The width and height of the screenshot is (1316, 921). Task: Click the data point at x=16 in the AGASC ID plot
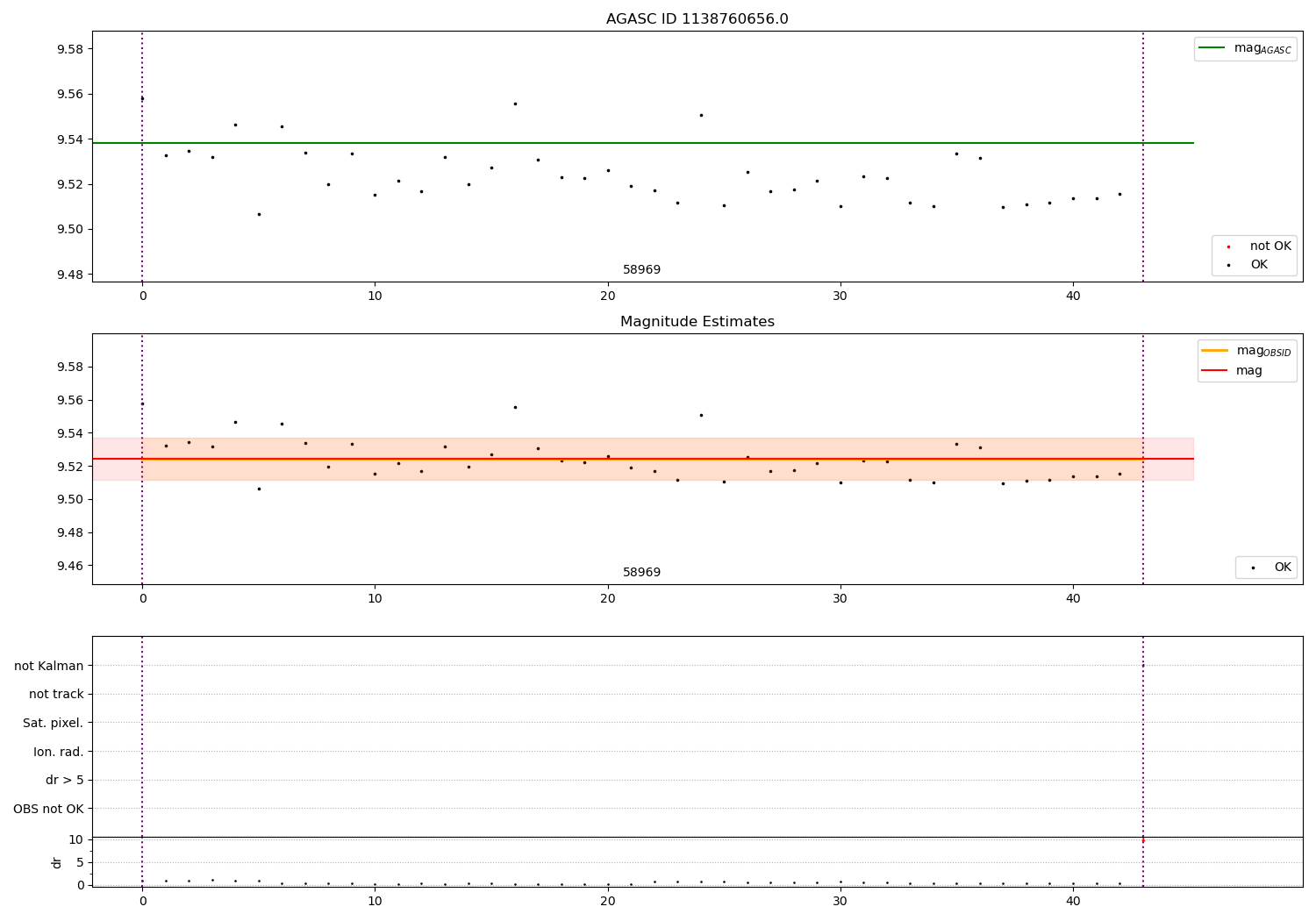click(x=515, y=104)
